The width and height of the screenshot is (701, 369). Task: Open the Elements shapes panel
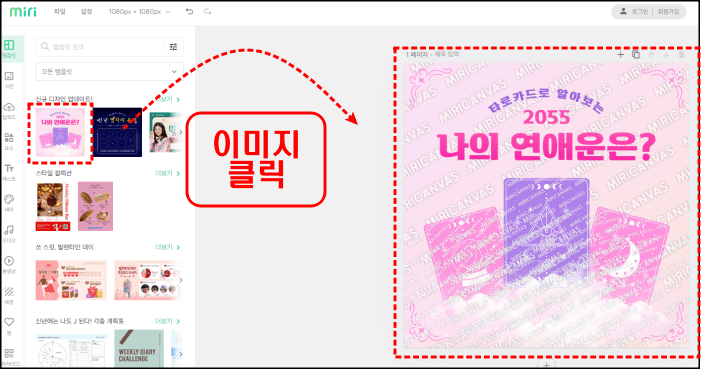[9, 141]
